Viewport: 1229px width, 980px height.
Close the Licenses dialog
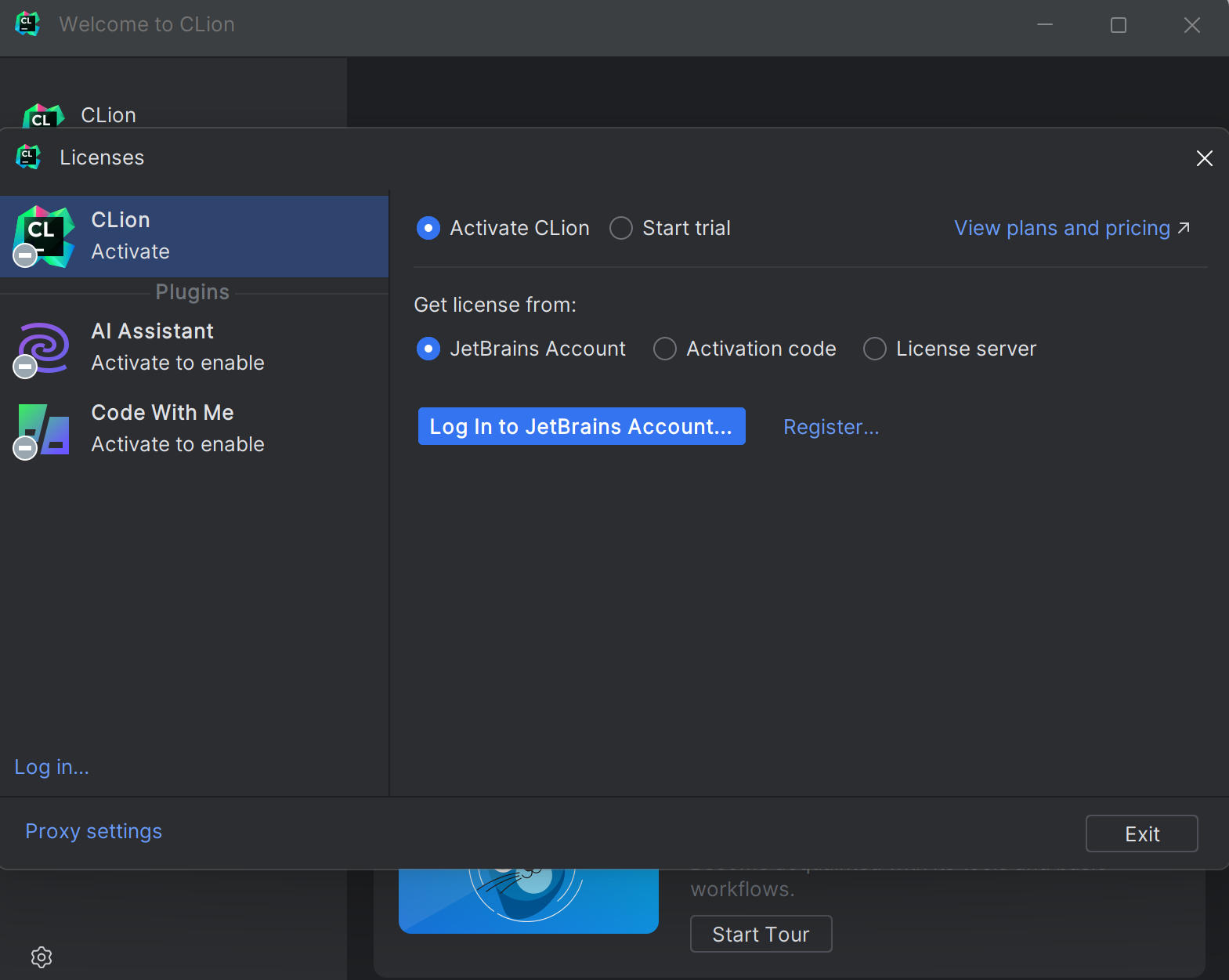[1204, 158]
